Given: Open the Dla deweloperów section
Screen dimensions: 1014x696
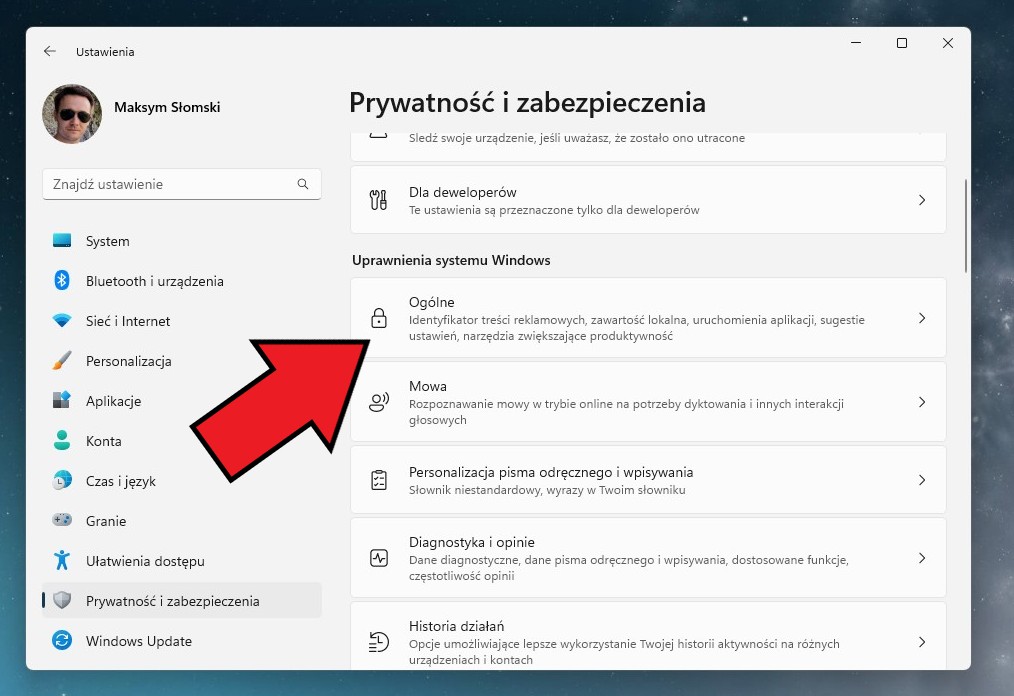Looking at the screenshot, I should (x=647, y=199).
